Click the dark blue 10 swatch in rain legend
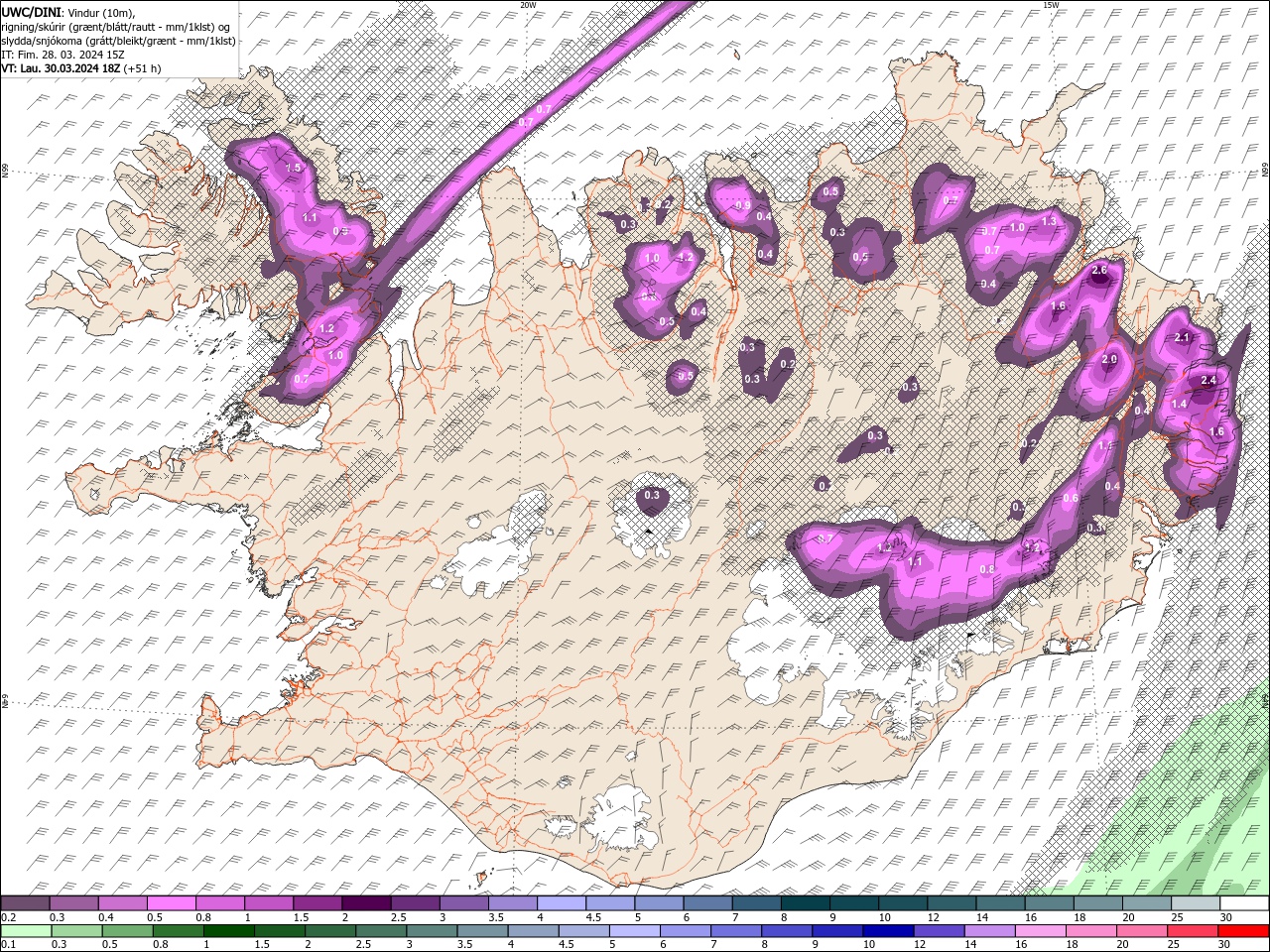The width and height of the screenshot is (1270, 952). pyautogui.click(x=888, y=931)
